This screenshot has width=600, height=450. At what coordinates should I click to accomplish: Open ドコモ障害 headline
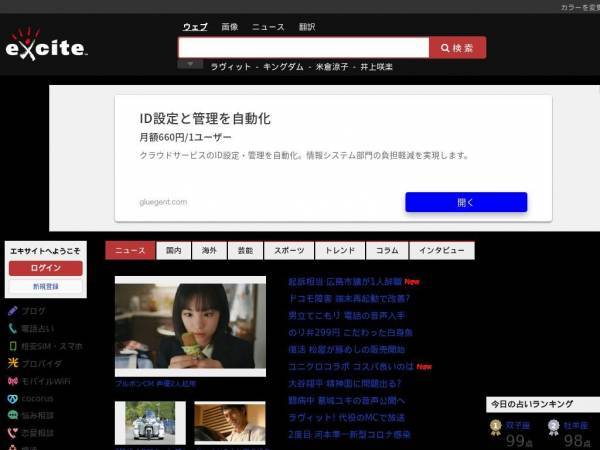pos(349,298)
